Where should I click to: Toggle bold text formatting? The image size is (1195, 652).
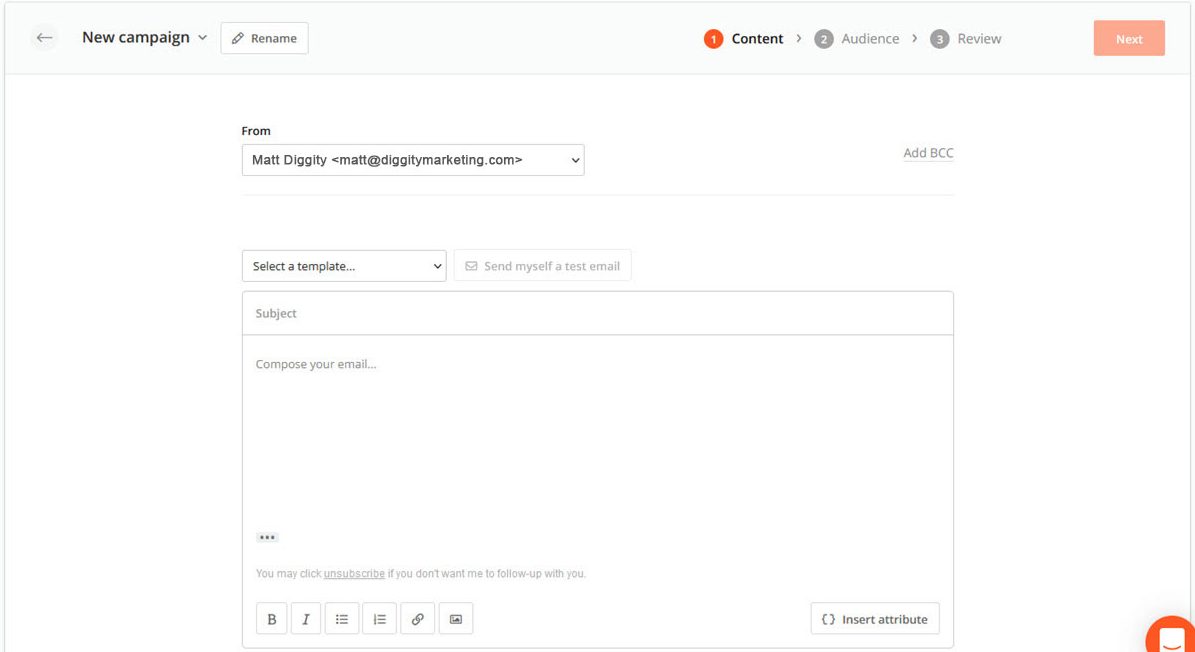coord(272,619)
